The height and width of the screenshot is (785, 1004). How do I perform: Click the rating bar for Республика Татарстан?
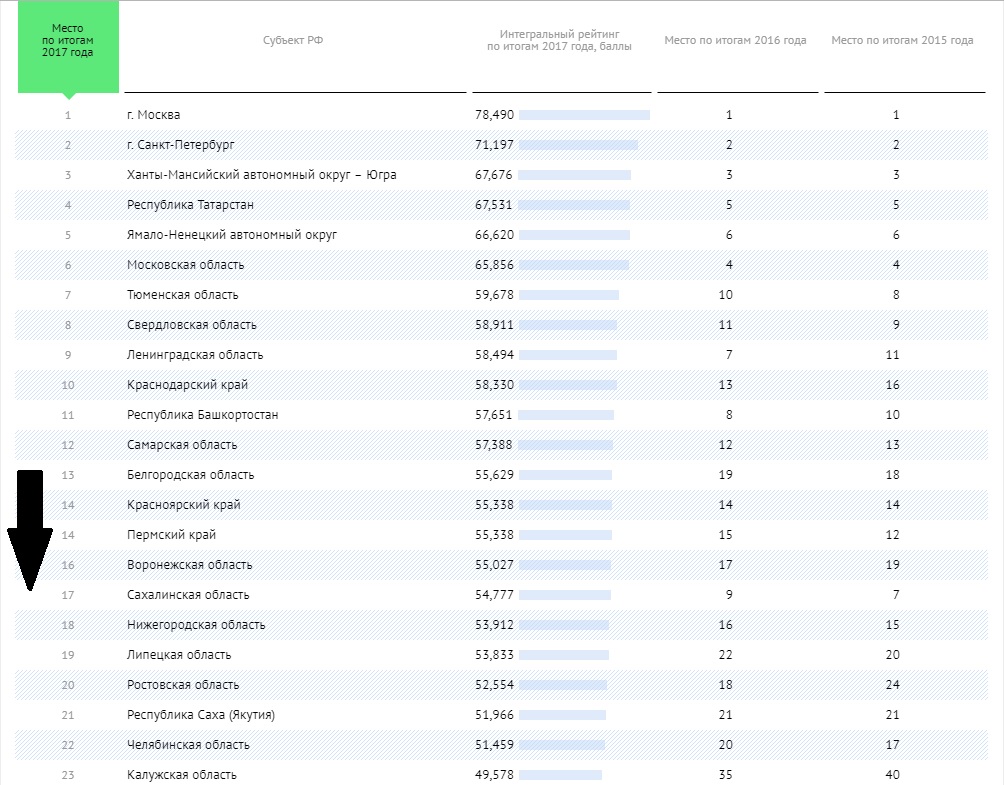[x=574, y=205]
